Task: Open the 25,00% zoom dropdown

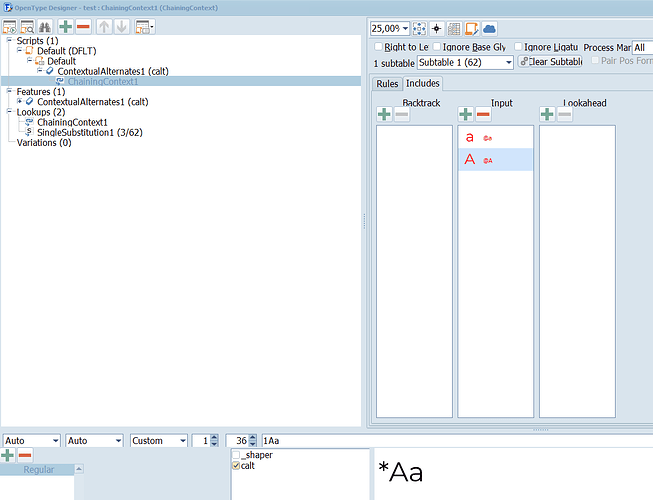Action: (x=405, y=29)
